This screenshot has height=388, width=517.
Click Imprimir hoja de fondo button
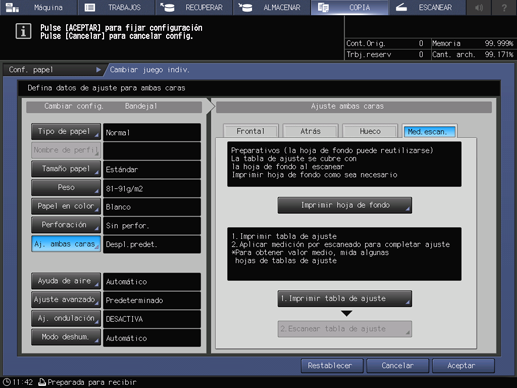pos(345,205)
